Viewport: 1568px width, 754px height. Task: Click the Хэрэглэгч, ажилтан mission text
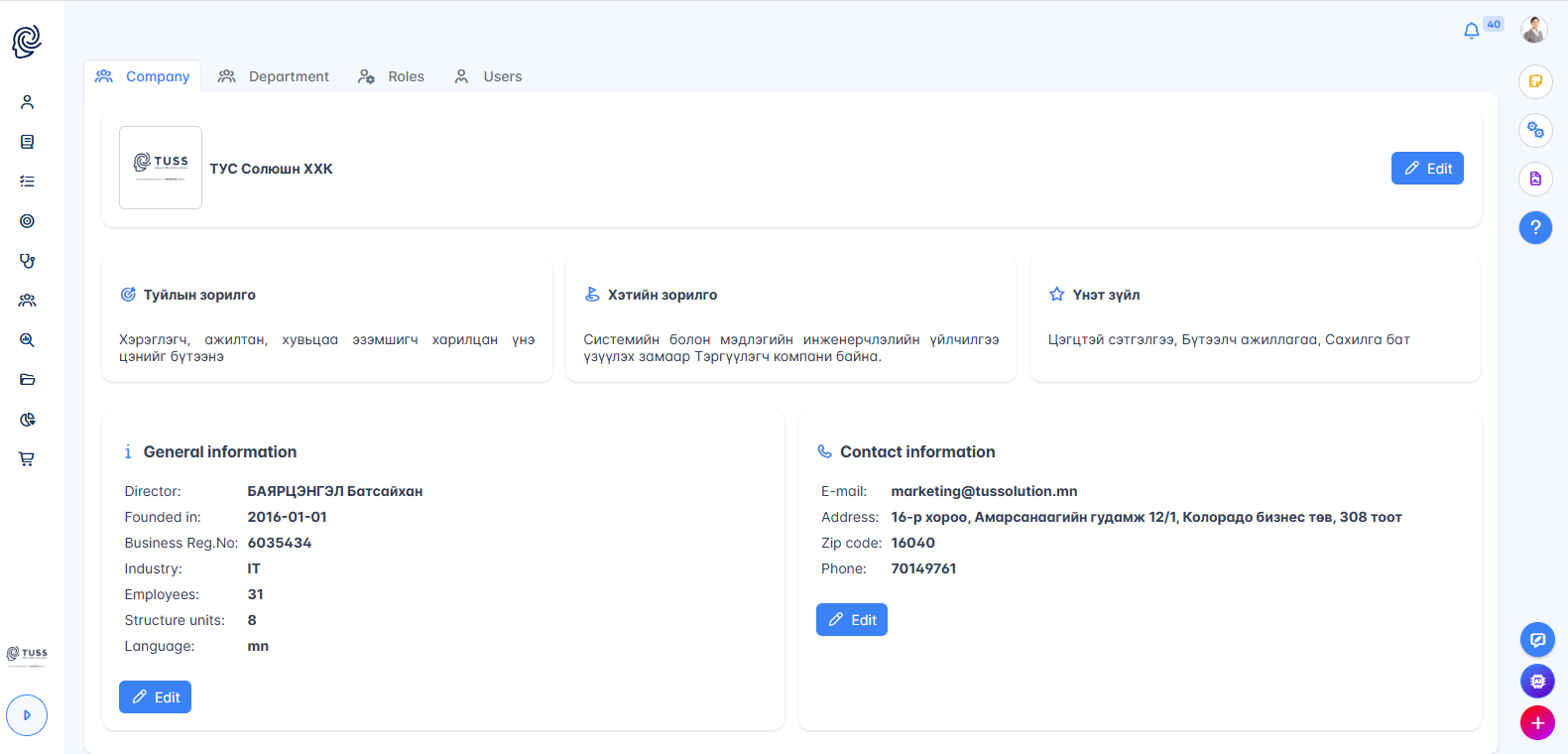pos(326,348)
